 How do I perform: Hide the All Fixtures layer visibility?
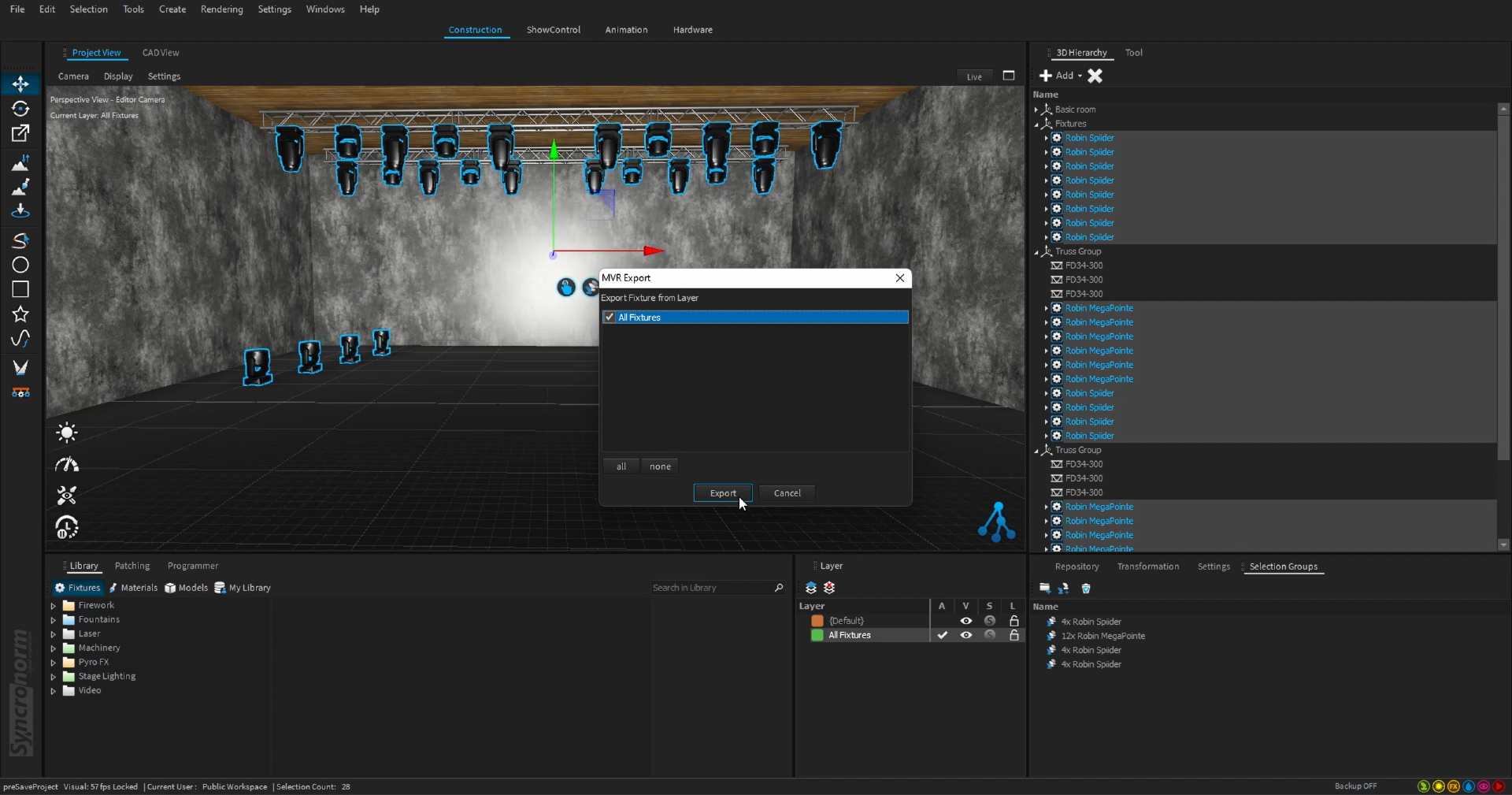pyautogui.click(x=965, y=635)
